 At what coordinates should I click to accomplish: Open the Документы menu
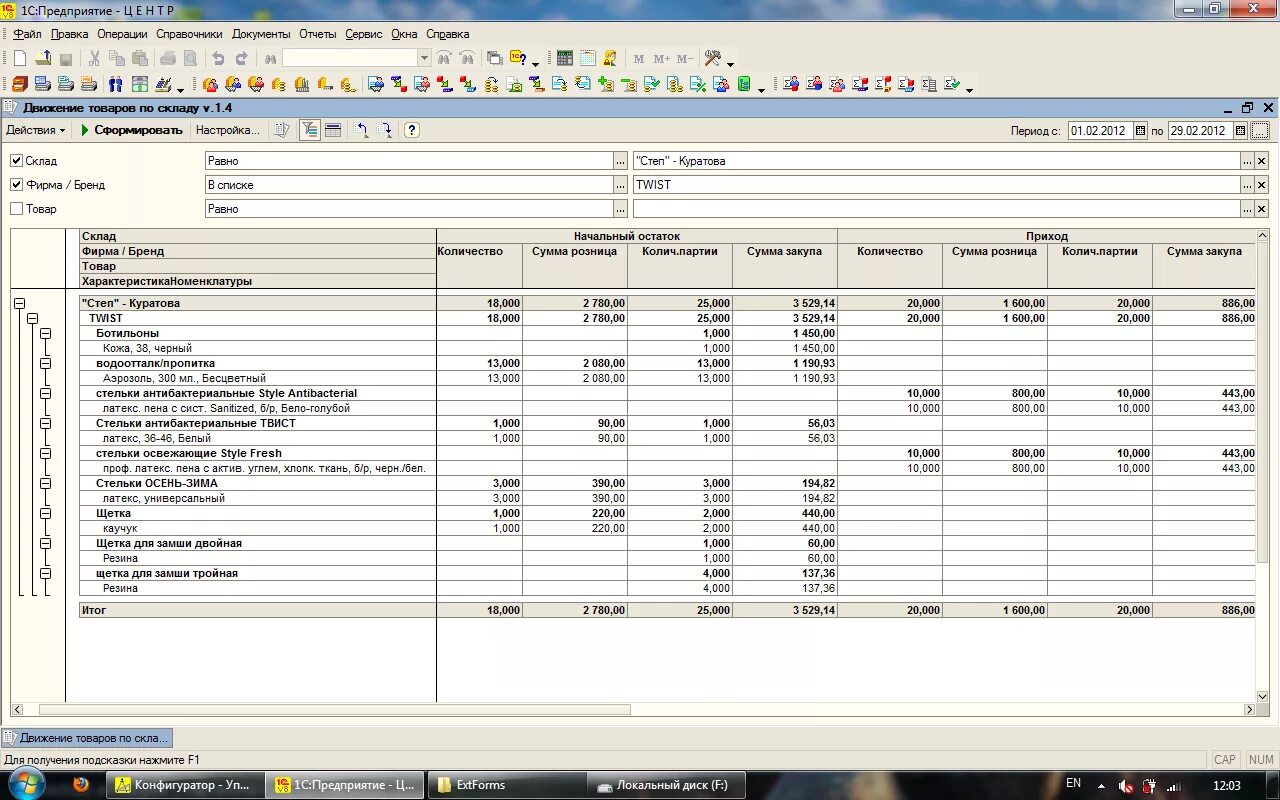(x=261, y=34)
